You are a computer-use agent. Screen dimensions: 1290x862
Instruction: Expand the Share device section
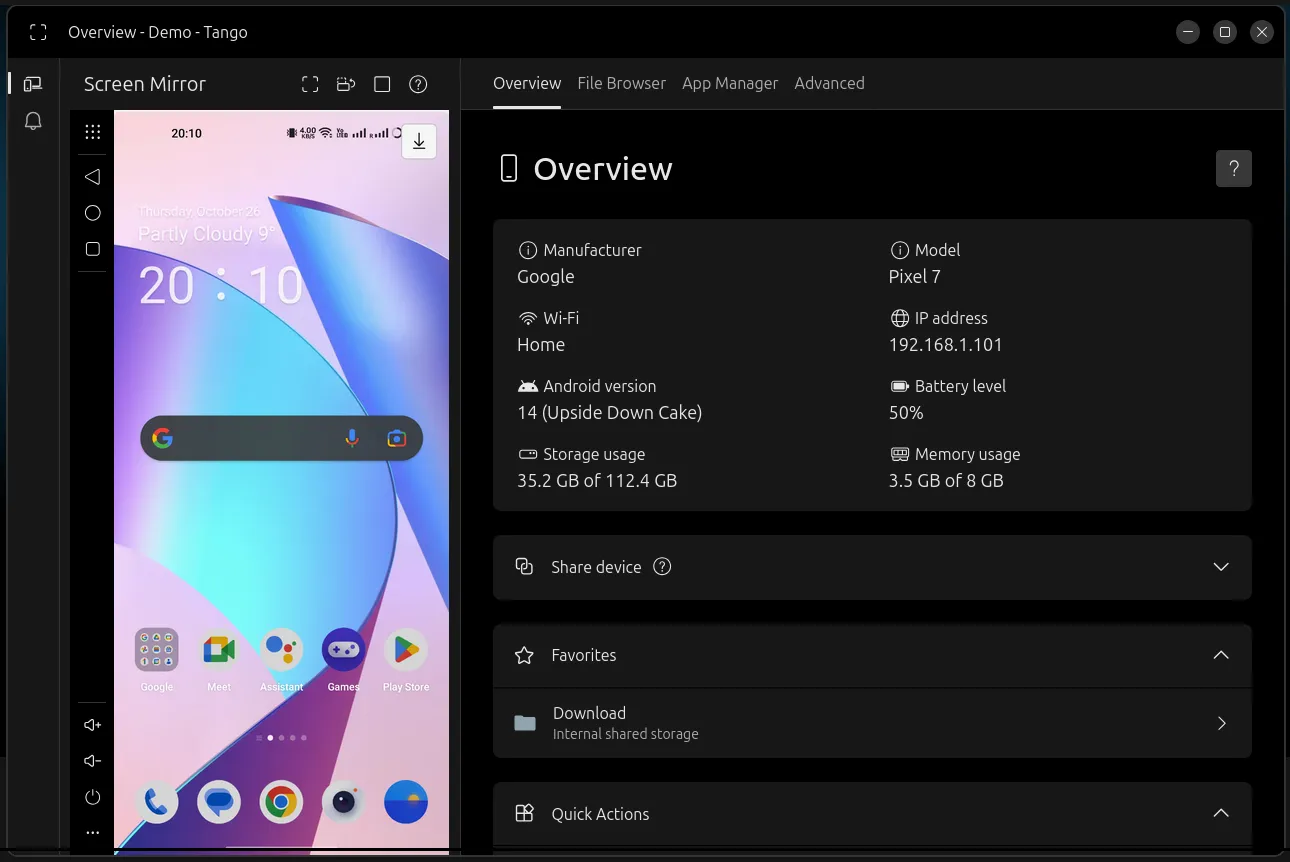[1221, 567]
